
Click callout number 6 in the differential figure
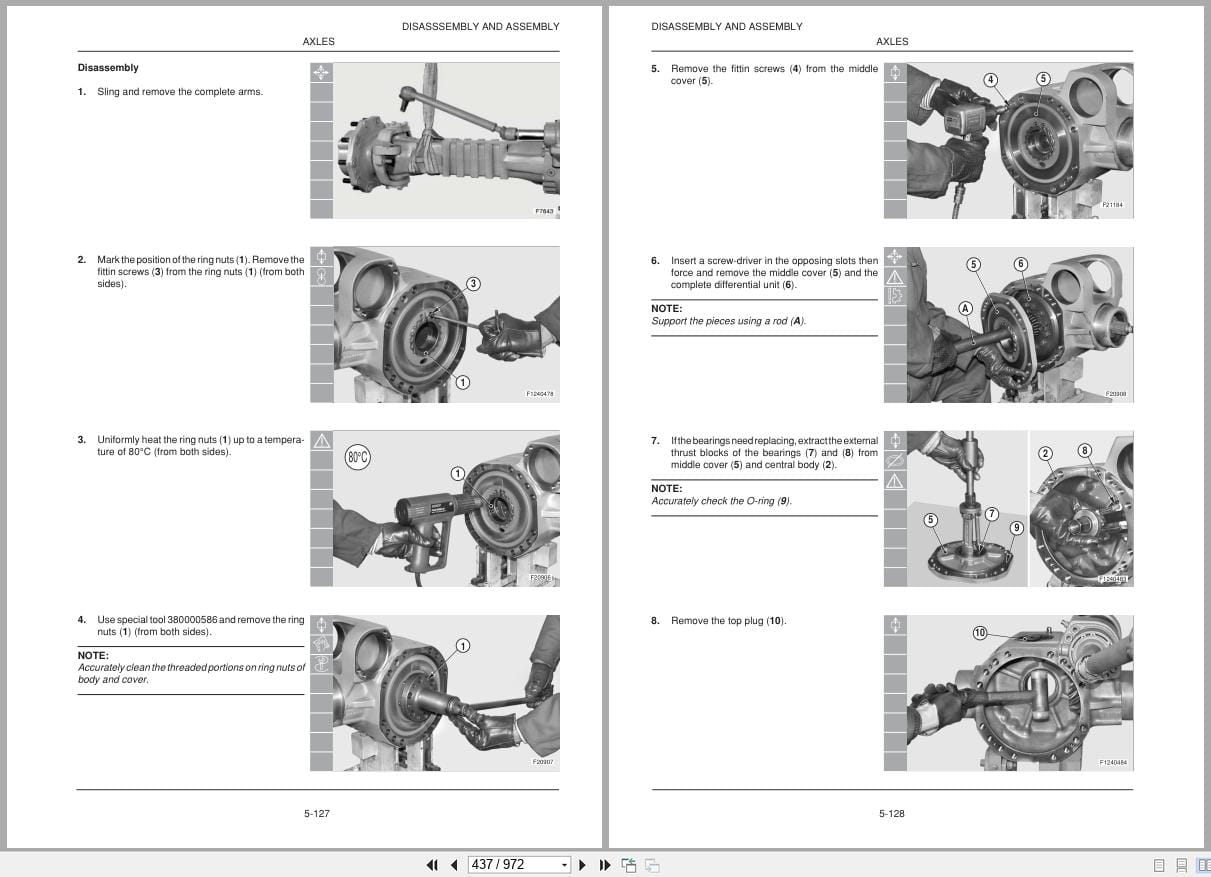[1020, 263]
